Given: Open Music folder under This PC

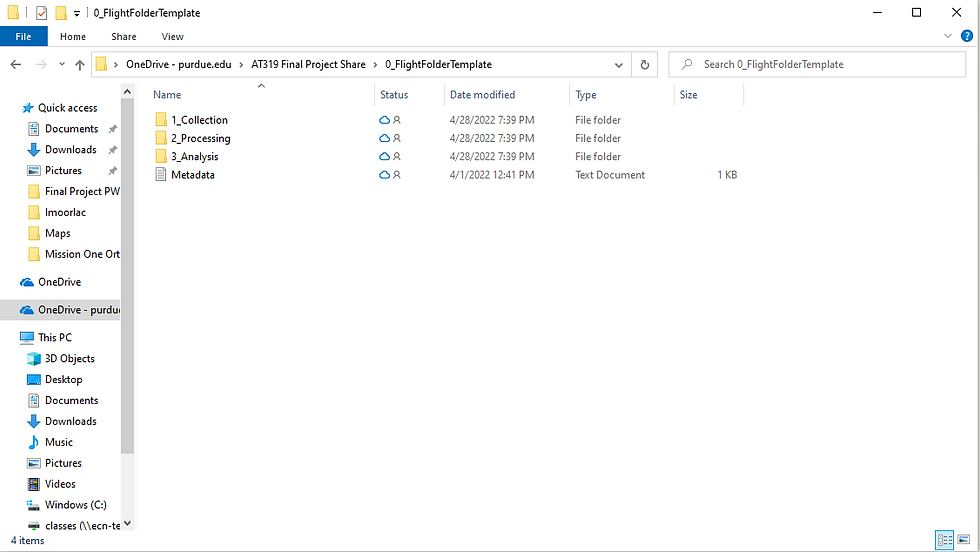Looking at the screenshot, I should click(x=59, y=442).
